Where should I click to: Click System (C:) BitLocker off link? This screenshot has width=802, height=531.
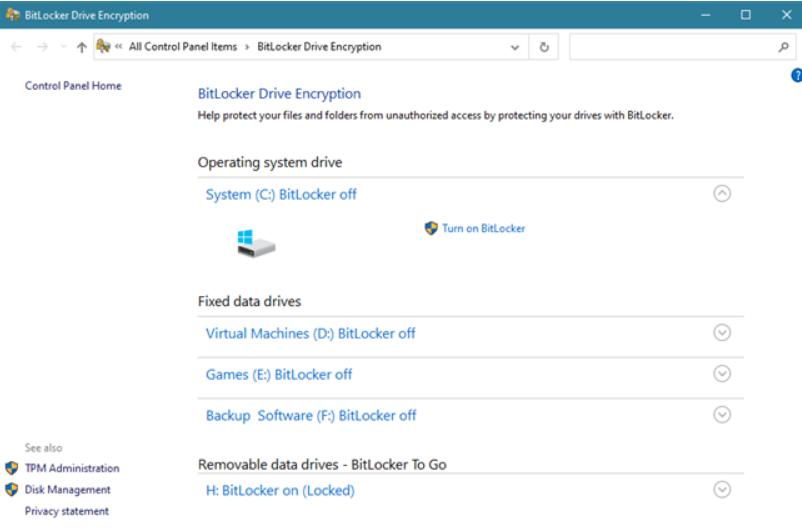coord(281,194)
